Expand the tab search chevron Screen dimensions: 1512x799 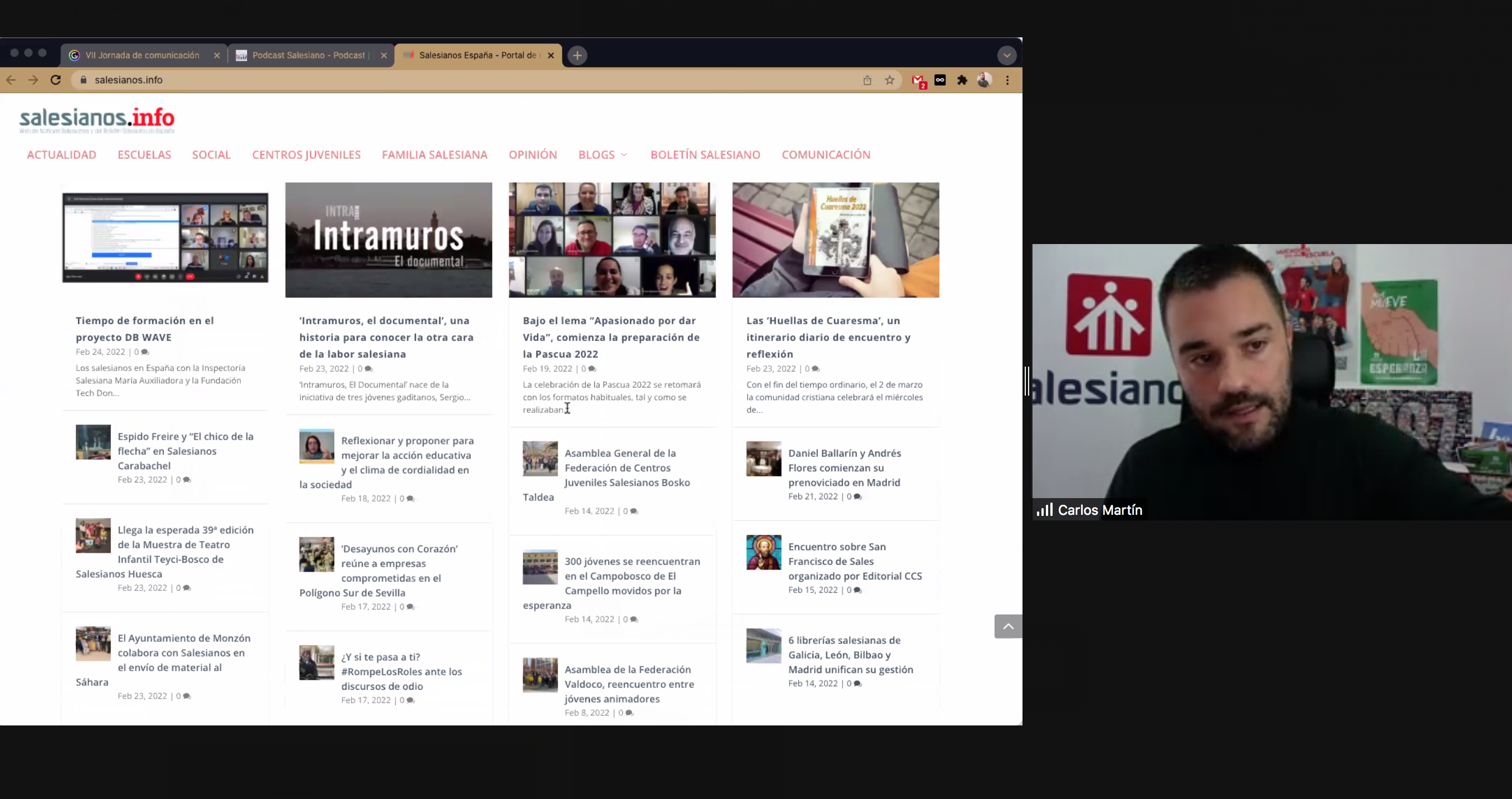tap(1007, 55)
